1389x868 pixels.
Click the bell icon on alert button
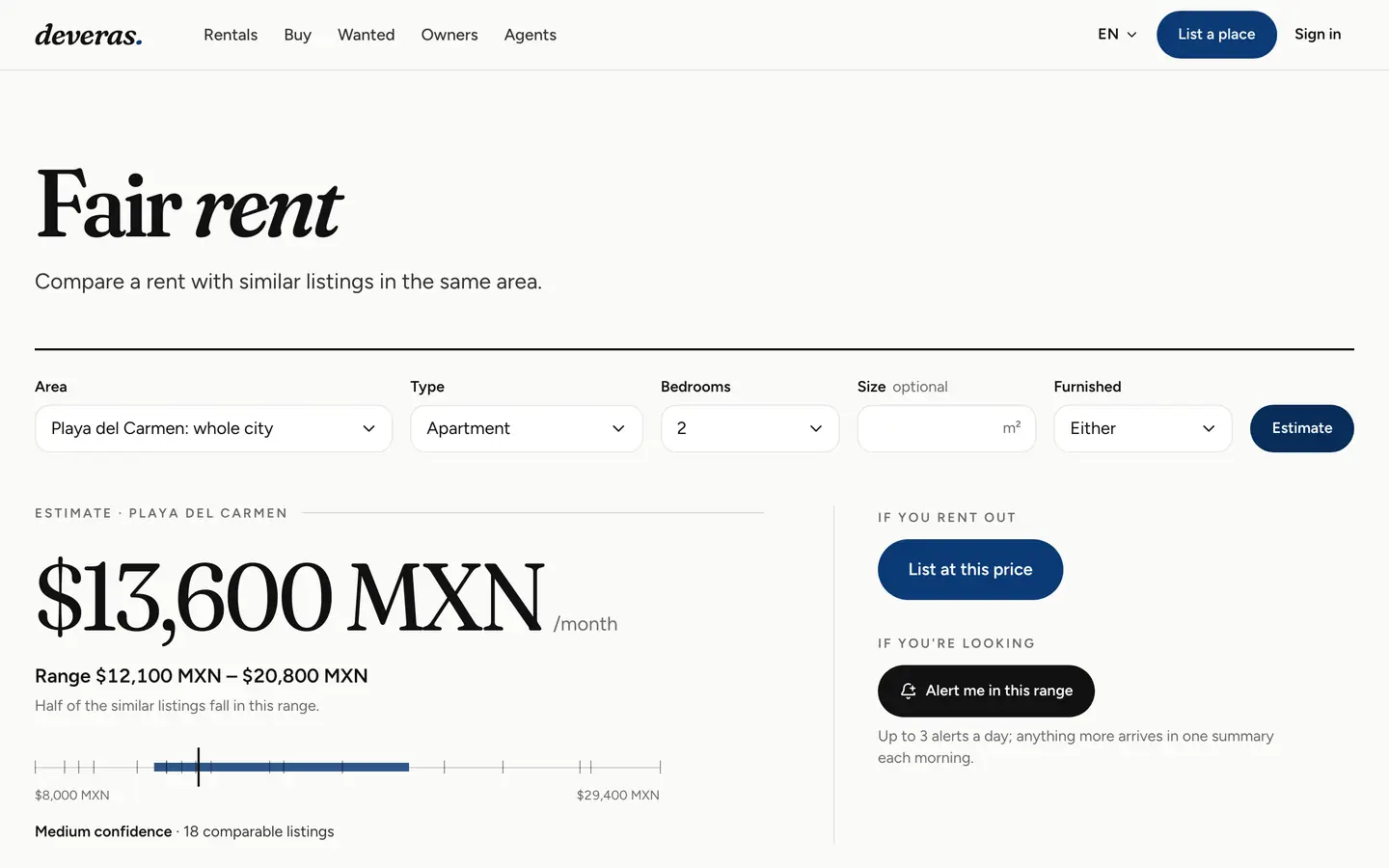pos(908,691)
